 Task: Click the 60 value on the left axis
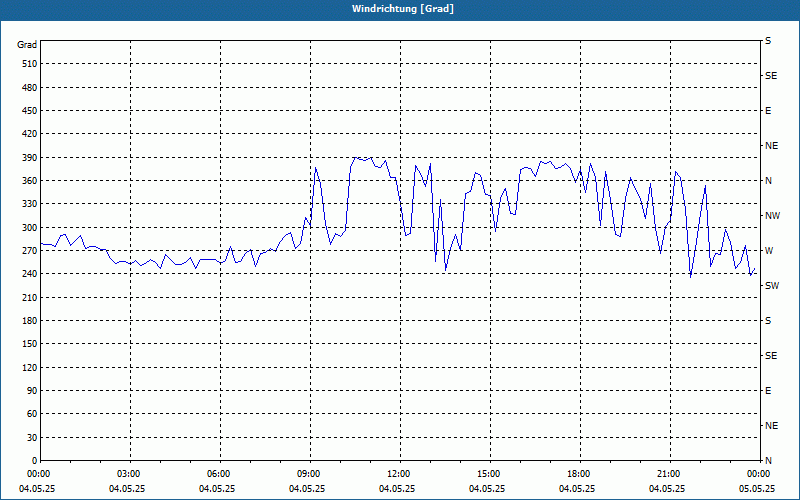coord(32,414)
